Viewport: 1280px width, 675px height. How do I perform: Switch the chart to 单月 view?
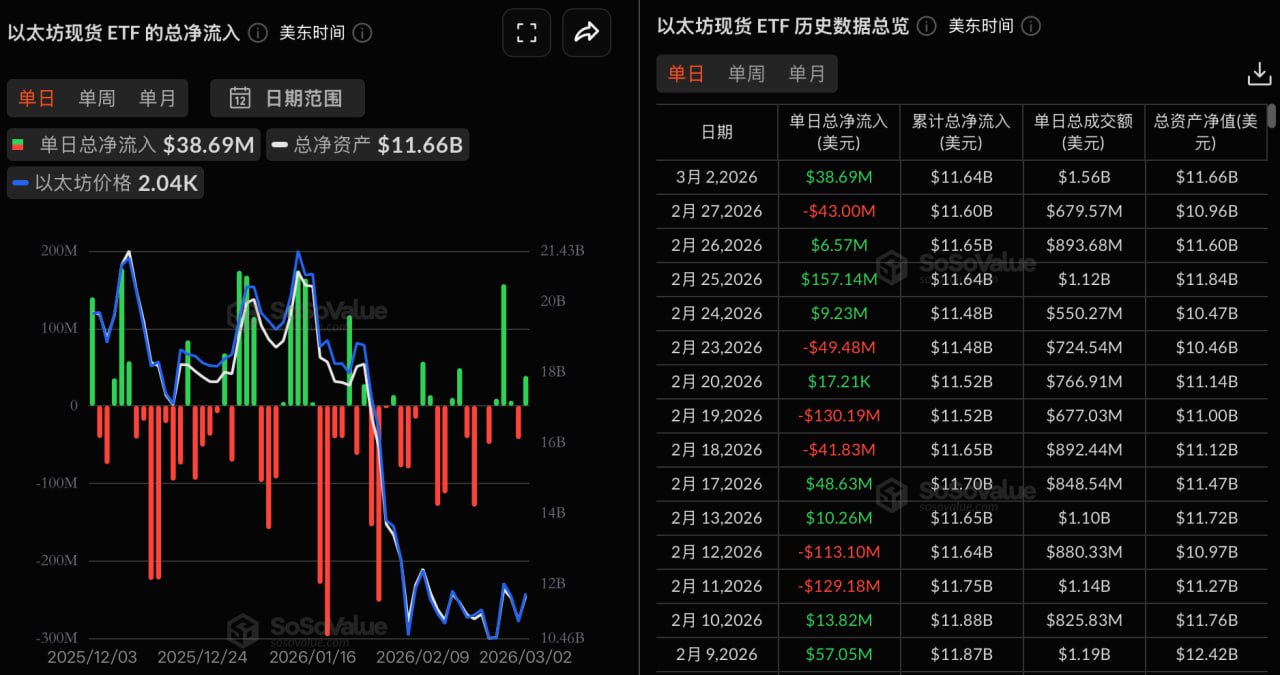(x=157, y=98)
